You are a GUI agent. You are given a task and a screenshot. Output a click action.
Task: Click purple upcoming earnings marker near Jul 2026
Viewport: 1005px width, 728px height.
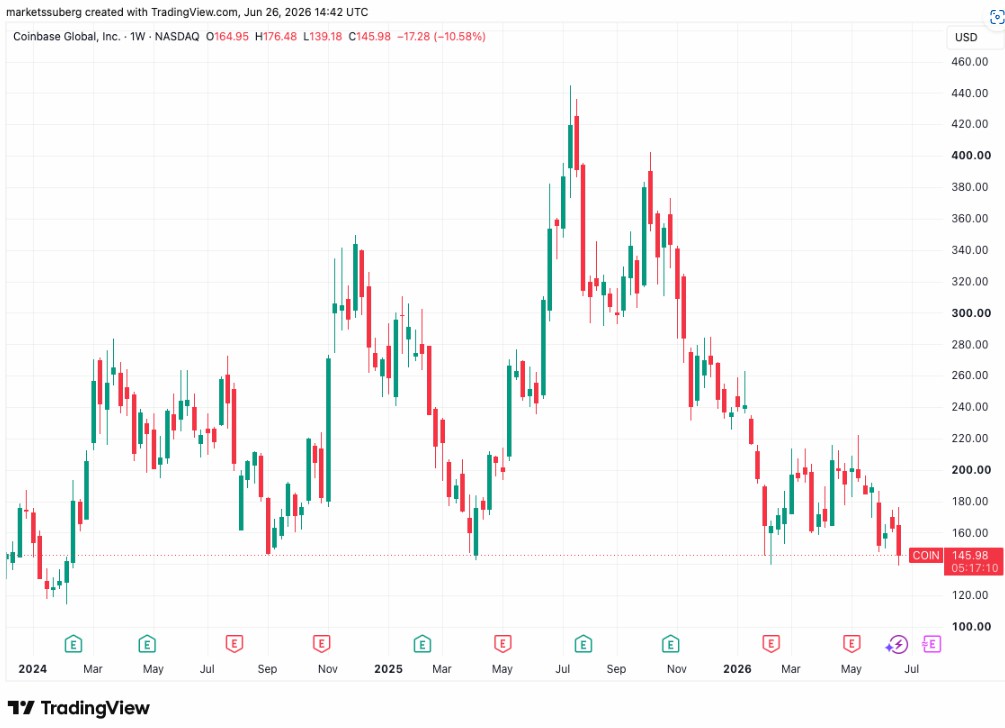click(931, 643)
